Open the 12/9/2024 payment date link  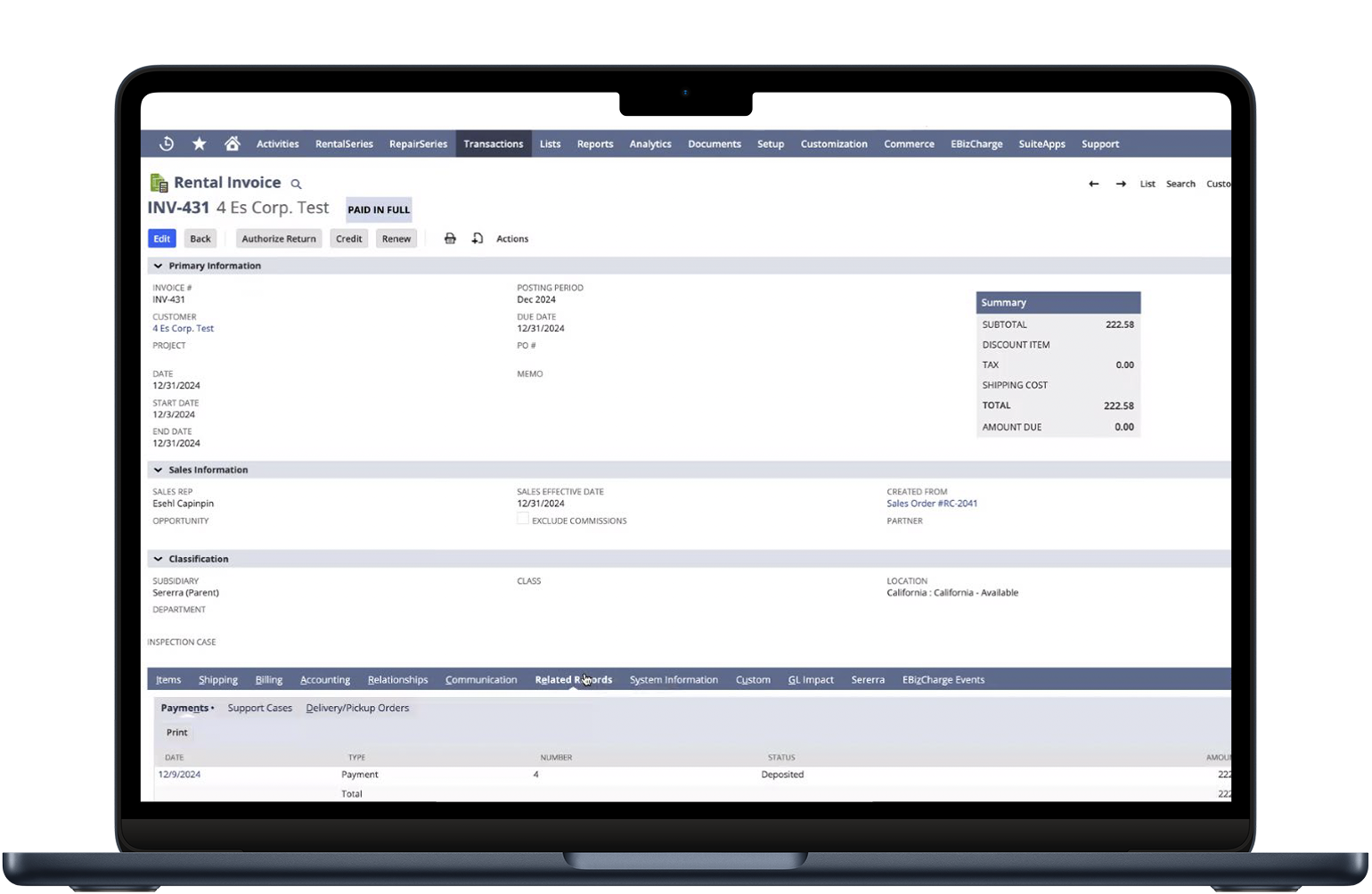(x=179, y=775)
